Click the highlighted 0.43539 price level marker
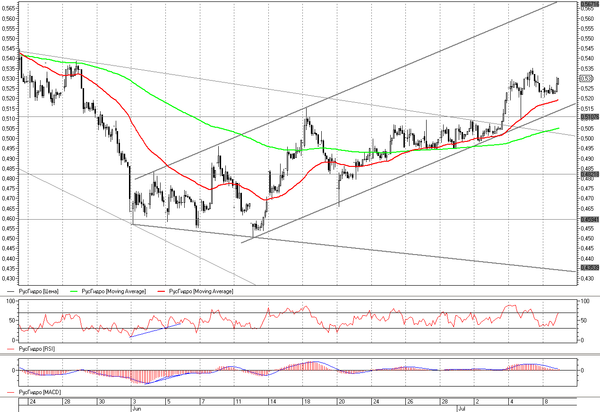The width and height of the screenshot is (600, 412). (x=590, y=268)
